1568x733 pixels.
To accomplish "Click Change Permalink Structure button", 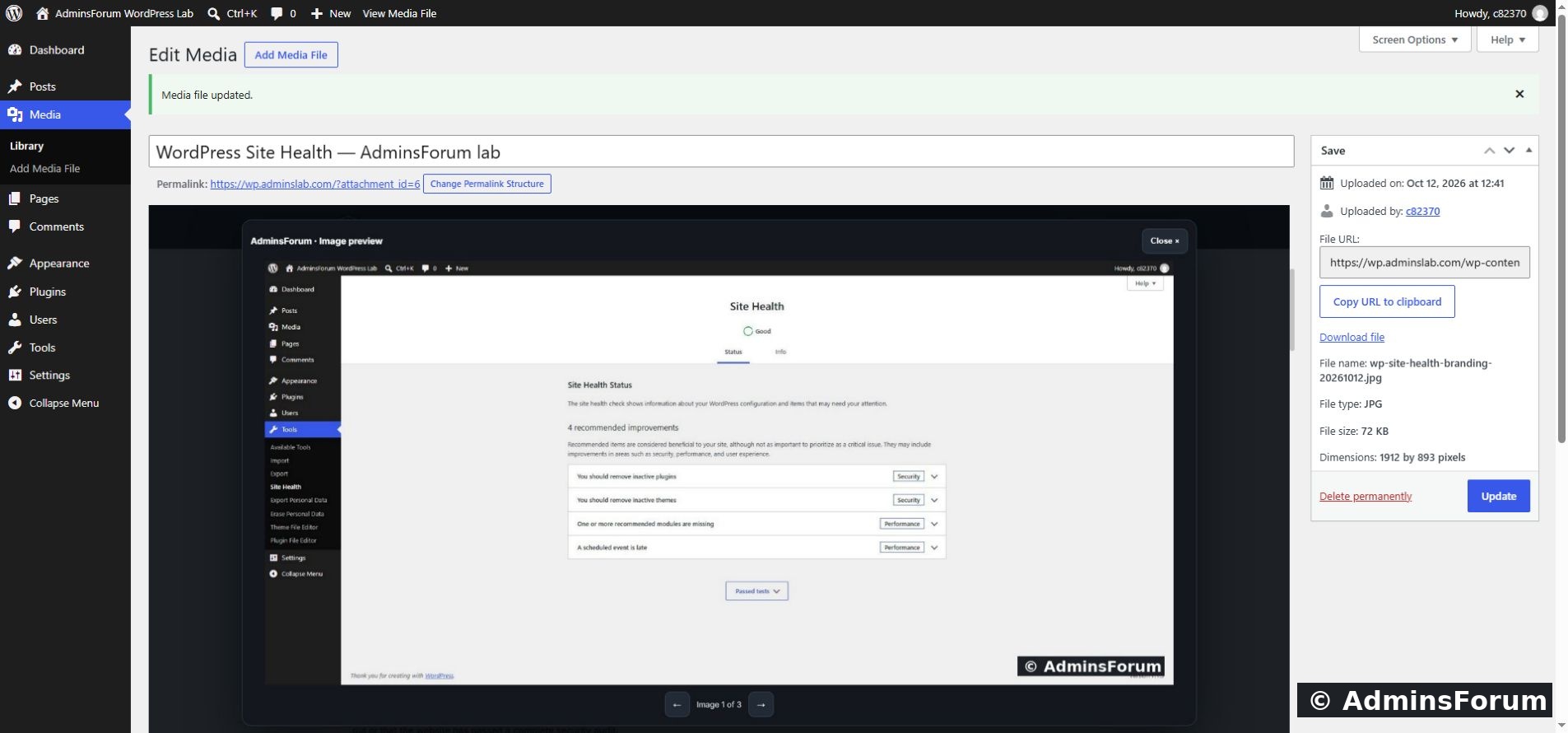I will [486, 184].
